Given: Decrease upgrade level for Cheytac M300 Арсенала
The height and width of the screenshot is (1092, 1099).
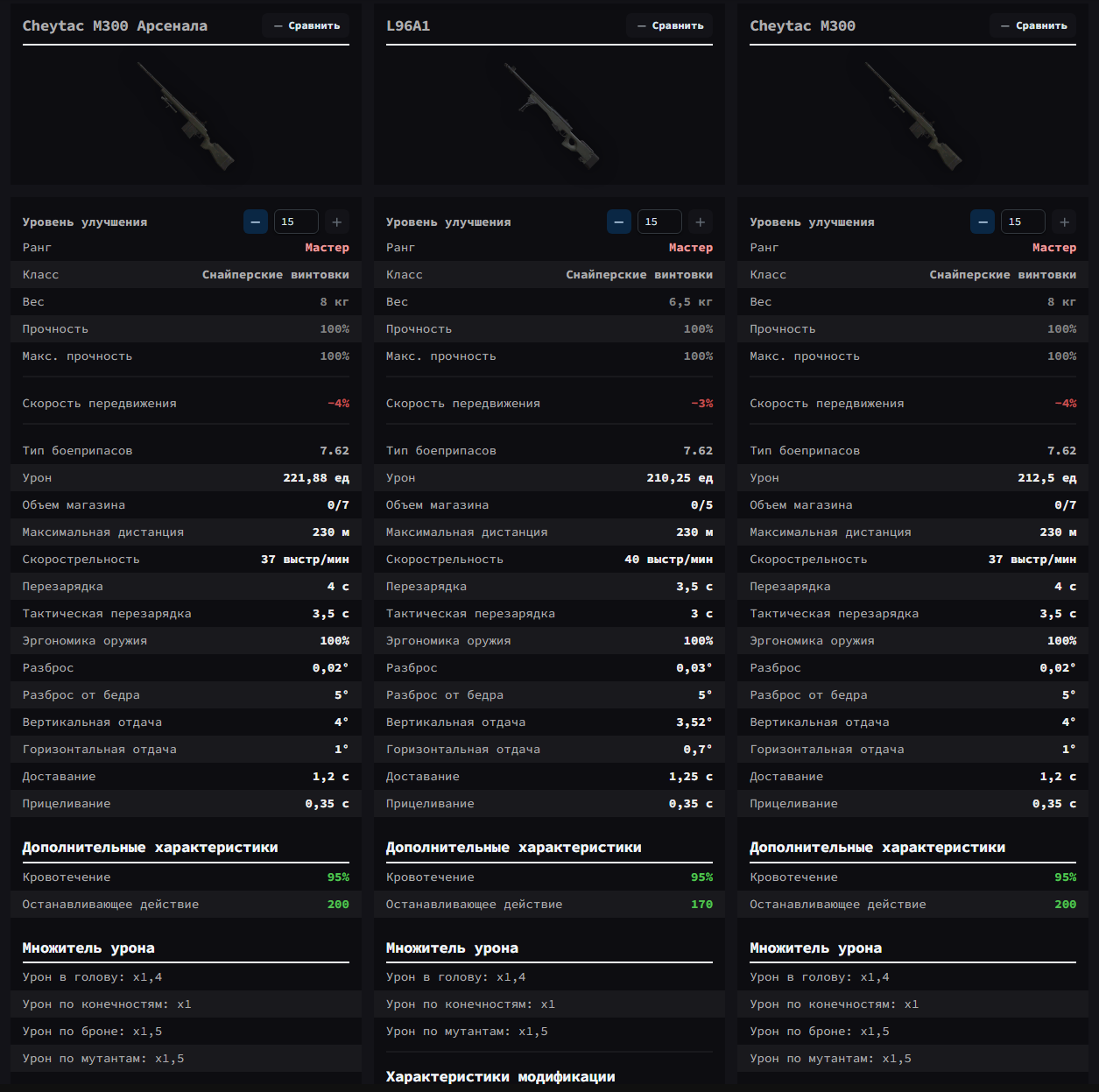Looking at the screenshot, I should [x=255, y=222].
